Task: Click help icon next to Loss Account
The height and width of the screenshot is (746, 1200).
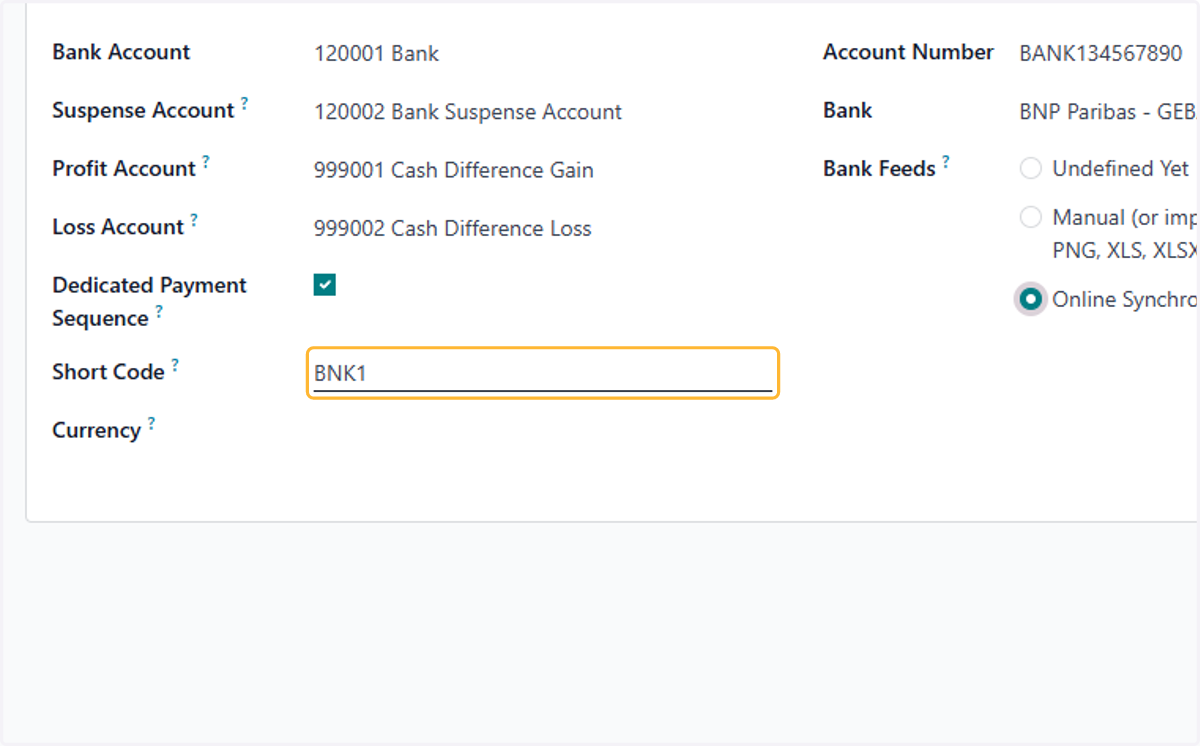Action: [x=194, y=219]
